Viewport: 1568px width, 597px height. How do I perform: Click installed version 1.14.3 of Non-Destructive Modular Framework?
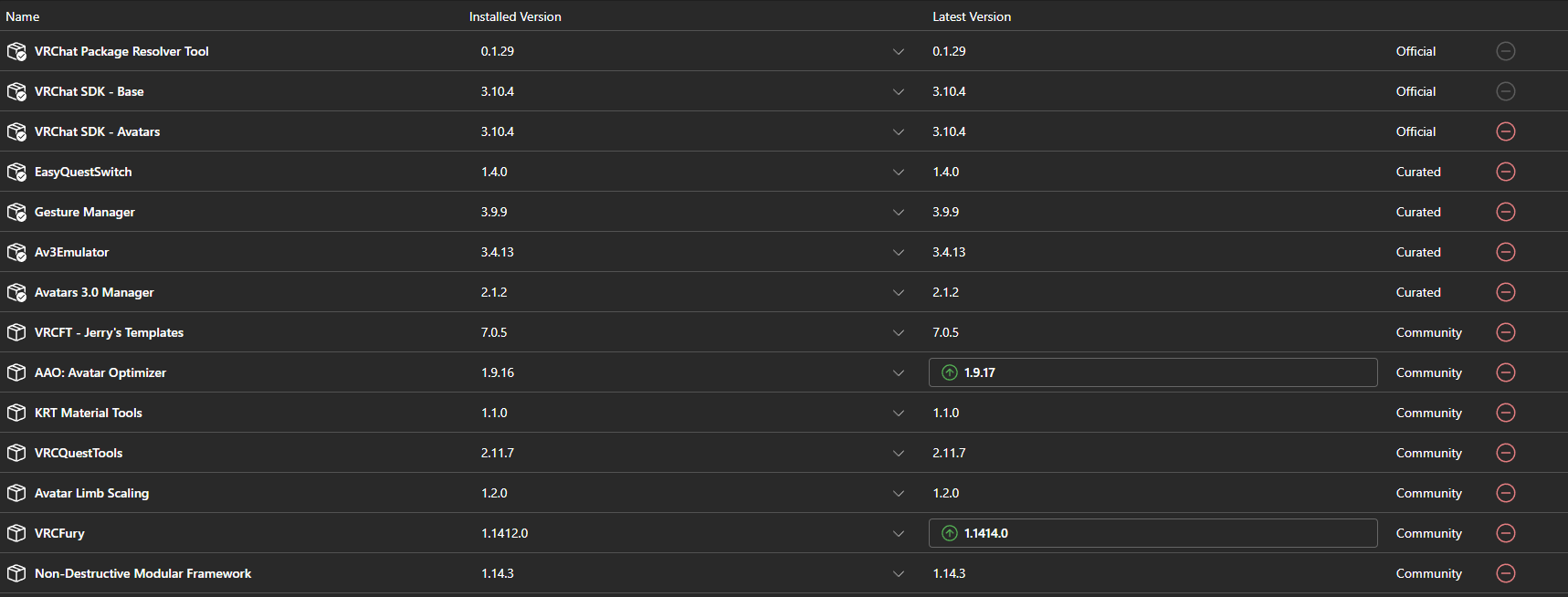(498, 573)
